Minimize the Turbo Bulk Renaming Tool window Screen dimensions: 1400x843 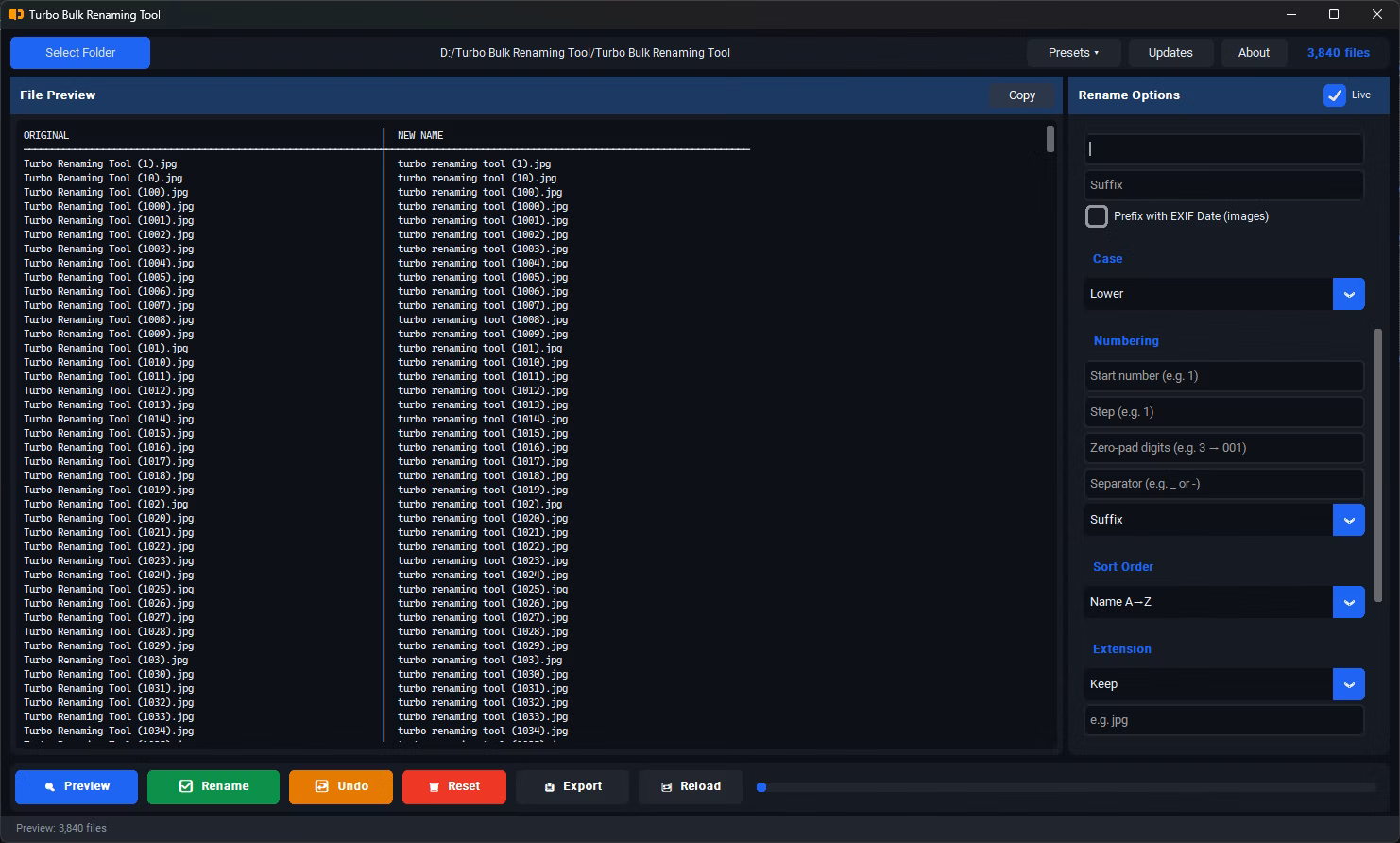[1291, 14]
